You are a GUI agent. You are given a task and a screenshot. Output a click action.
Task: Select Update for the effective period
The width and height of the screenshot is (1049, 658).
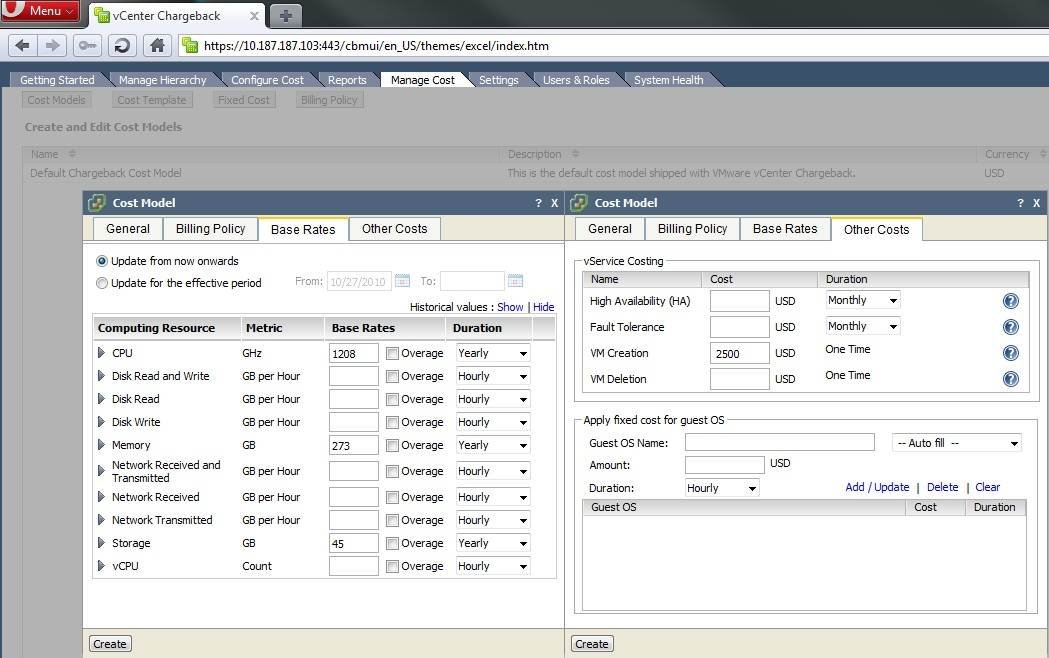tap(102, 283)
